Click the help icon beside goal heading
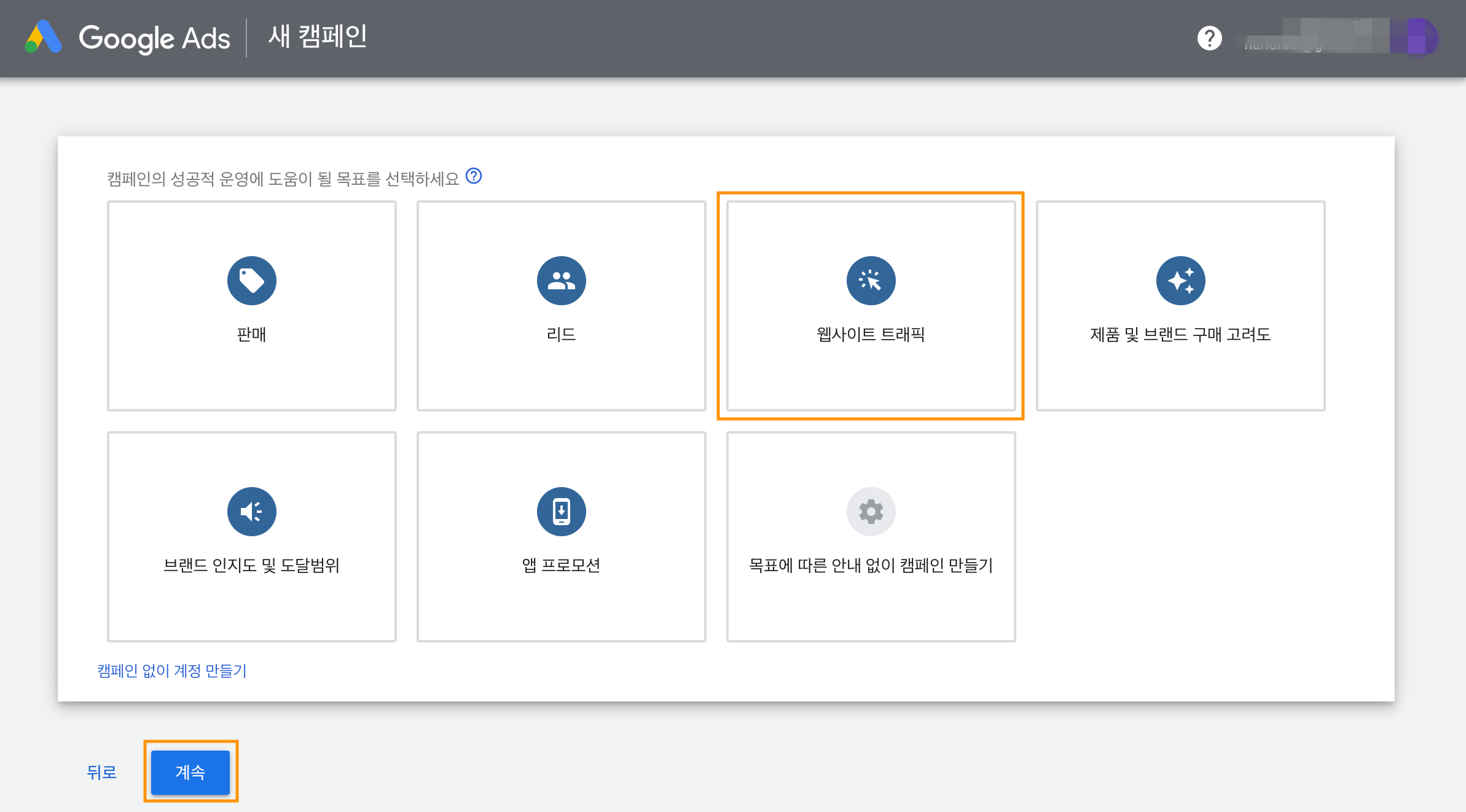 (x=474, y=176)
